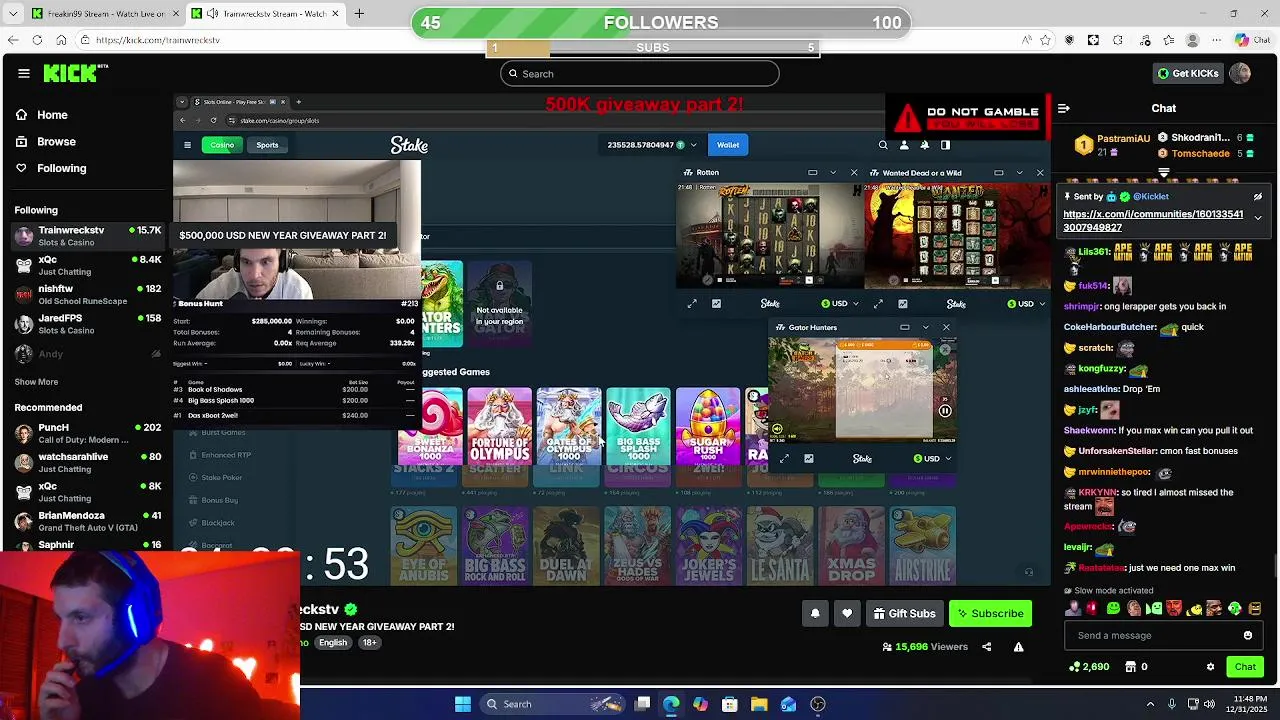Viewport: 1280px width, 720px height.
Task: Reload the page
Action: point(37,40)
